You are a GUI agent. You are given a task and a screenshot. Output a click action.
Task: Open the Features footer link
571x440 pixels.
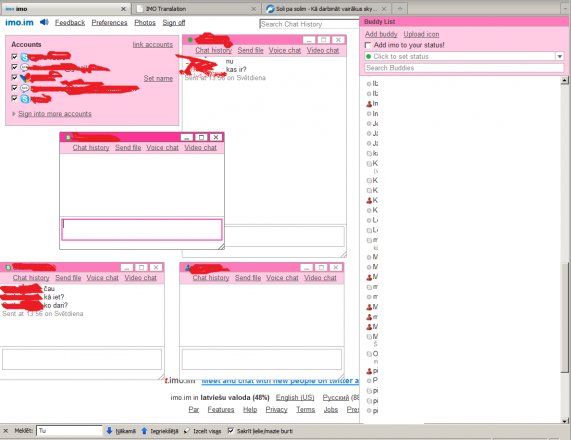tap(221, 409)
